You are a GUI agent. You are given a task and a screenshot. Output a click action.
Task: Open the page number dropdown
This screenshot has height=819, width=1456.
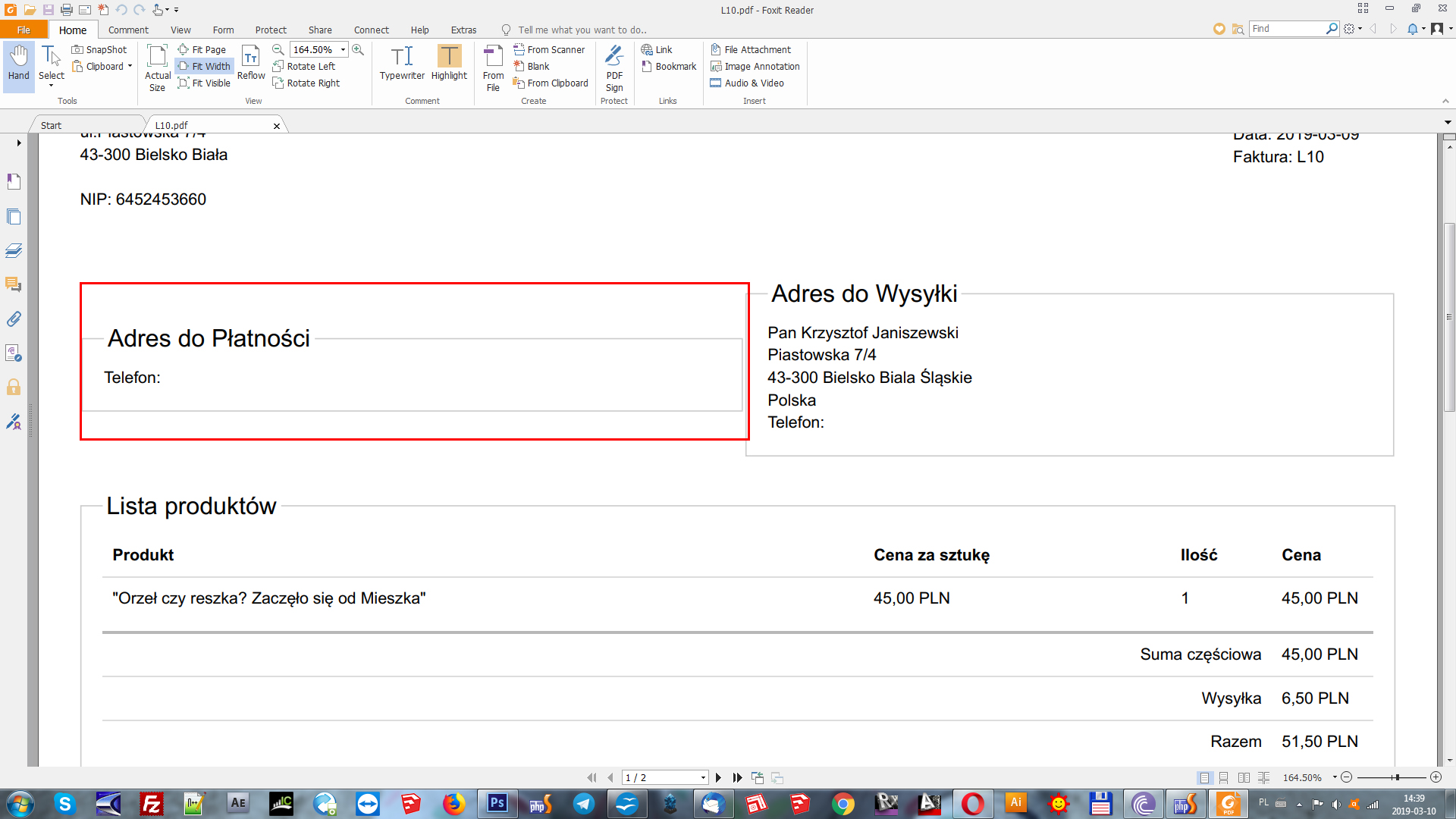pyautogui.click(x=703, y=777)
